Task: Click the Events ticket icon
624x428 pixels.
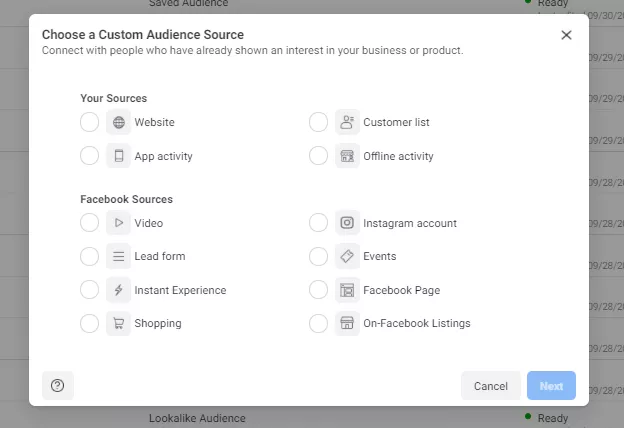Action: (347, 256)
